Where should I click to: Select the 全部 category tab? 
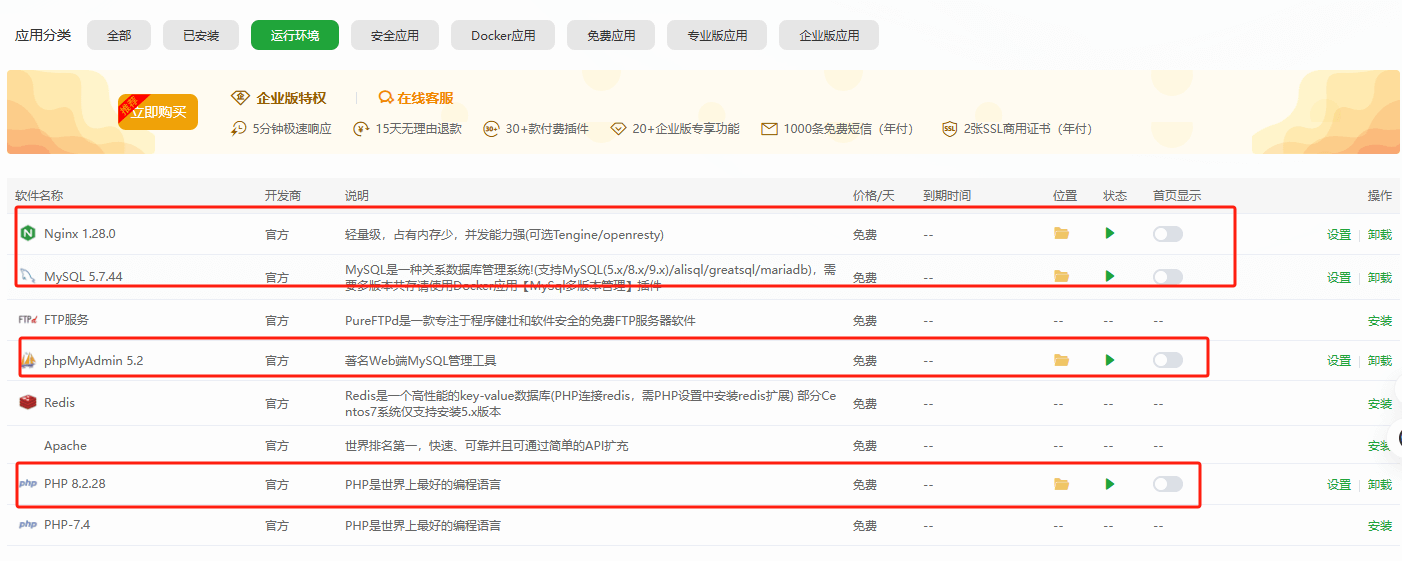coord(119,35)
